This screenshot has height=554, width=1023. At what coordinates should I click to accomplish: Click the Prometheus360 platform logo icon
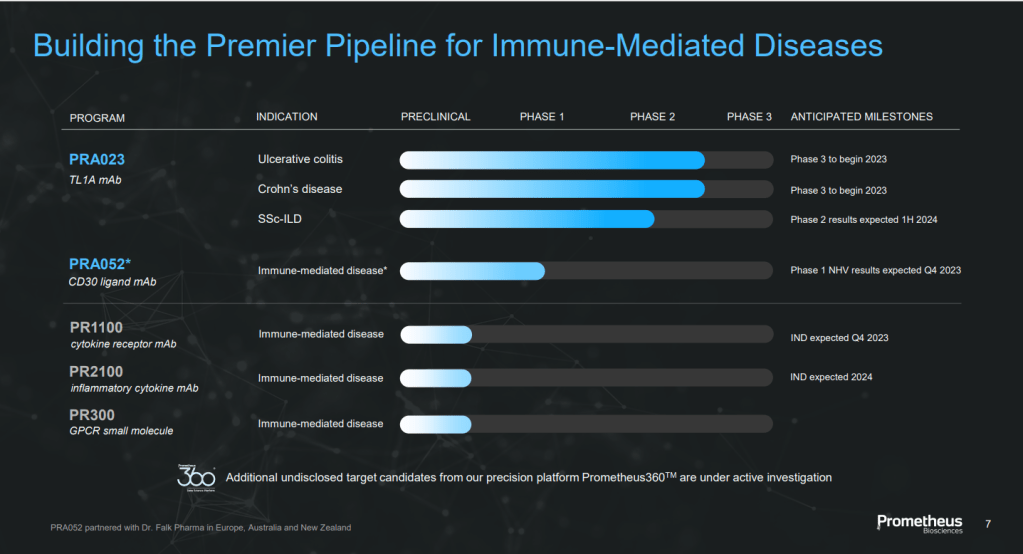click(196, 478)
